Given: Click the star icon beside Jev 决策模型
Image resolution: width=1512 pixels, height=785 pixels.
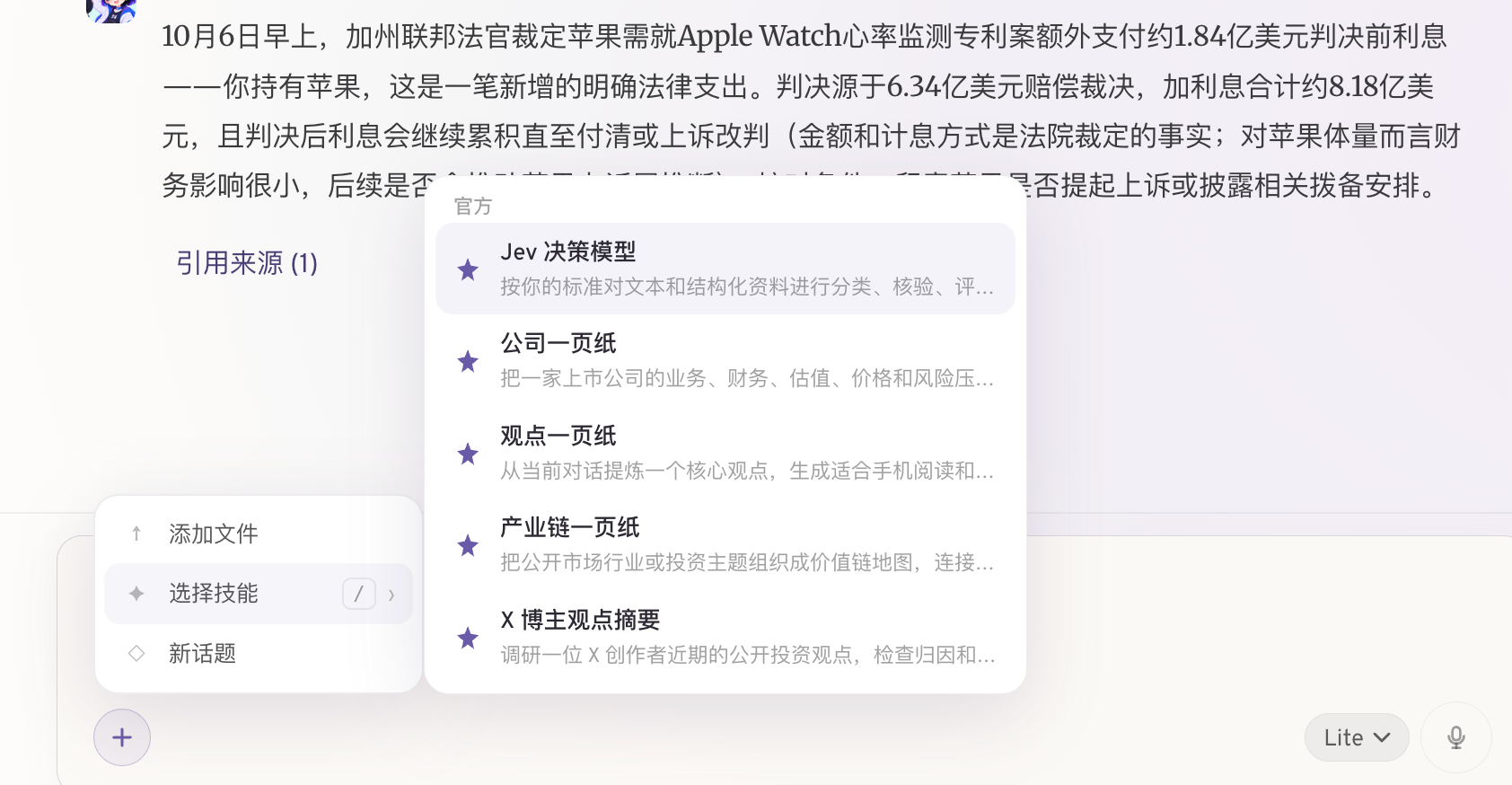Looking at the screenshot, I should click(x=468, y=269).
